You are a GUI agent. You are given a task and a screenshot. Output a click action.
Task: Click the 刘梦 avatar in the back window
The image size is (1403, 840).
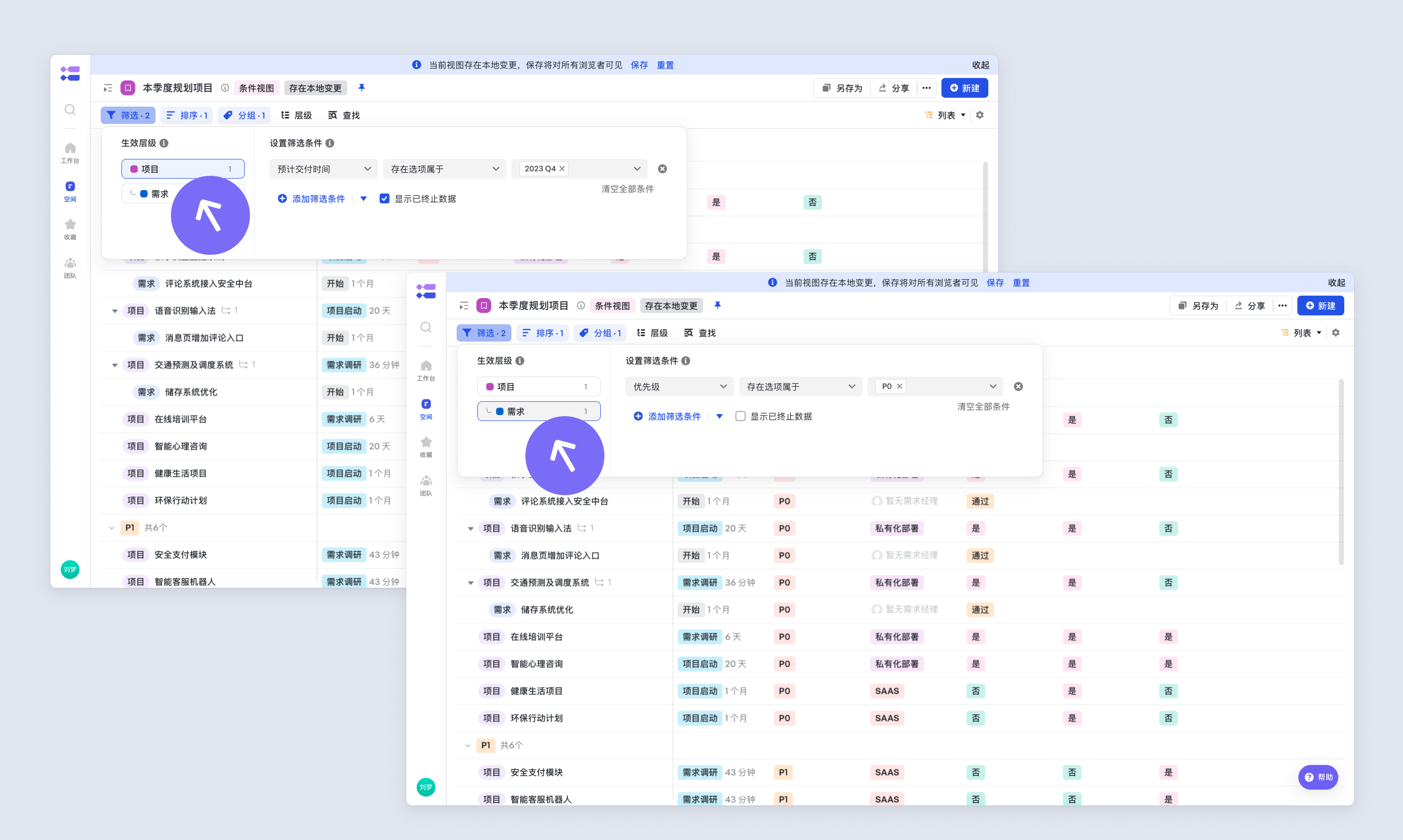[70, 570]
